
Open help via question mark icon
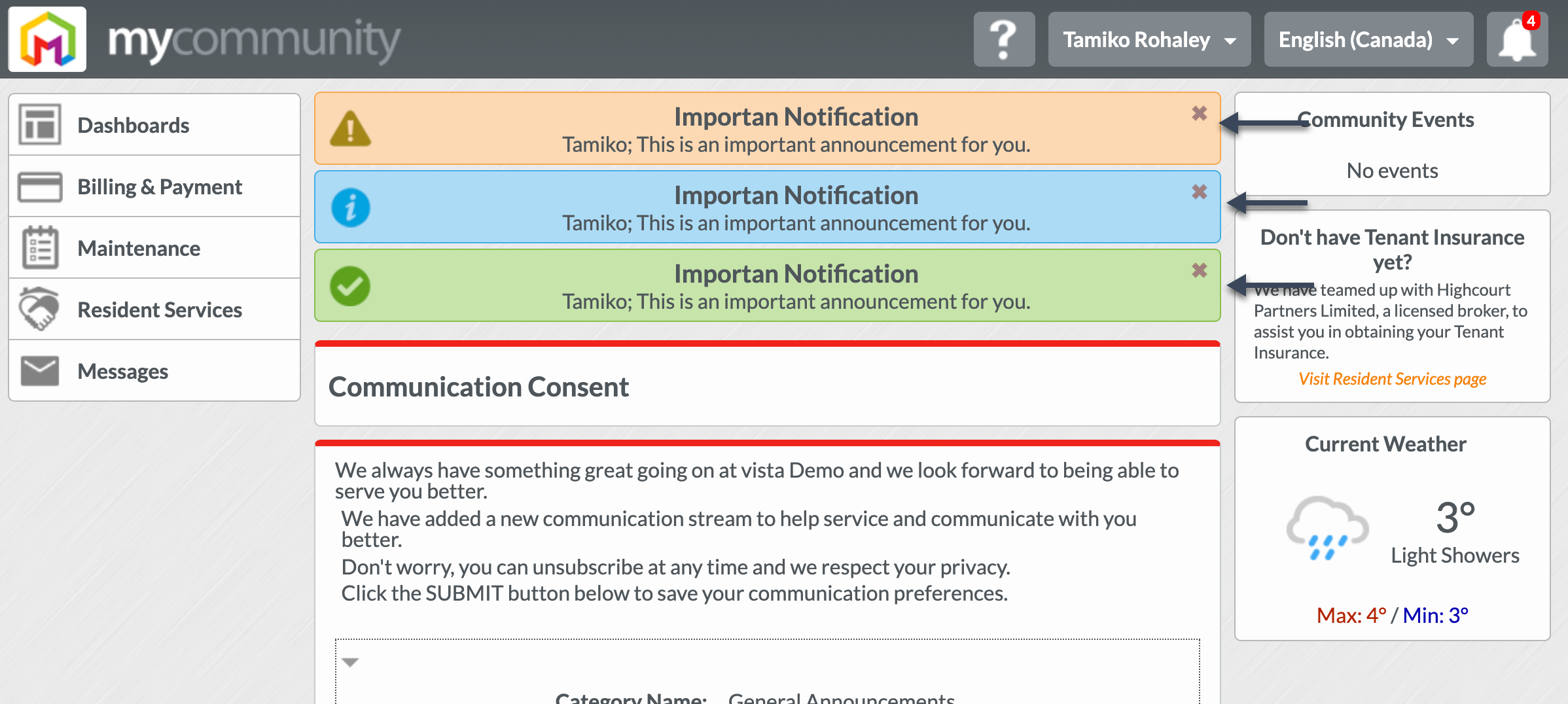[x=1003, y=39]
